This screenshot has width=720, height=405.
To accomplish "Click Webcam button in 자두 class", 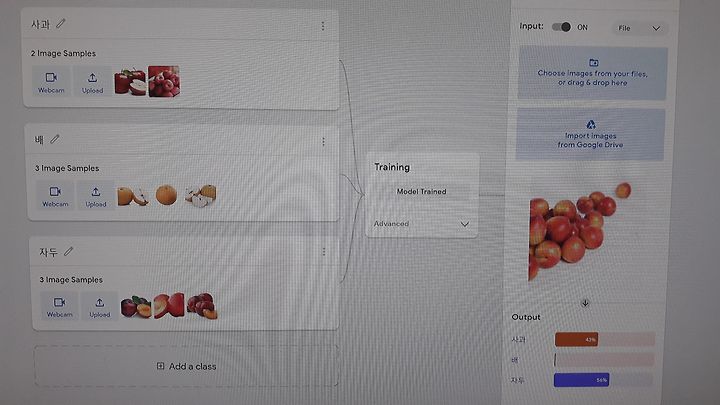I will (x=59, y=307).
